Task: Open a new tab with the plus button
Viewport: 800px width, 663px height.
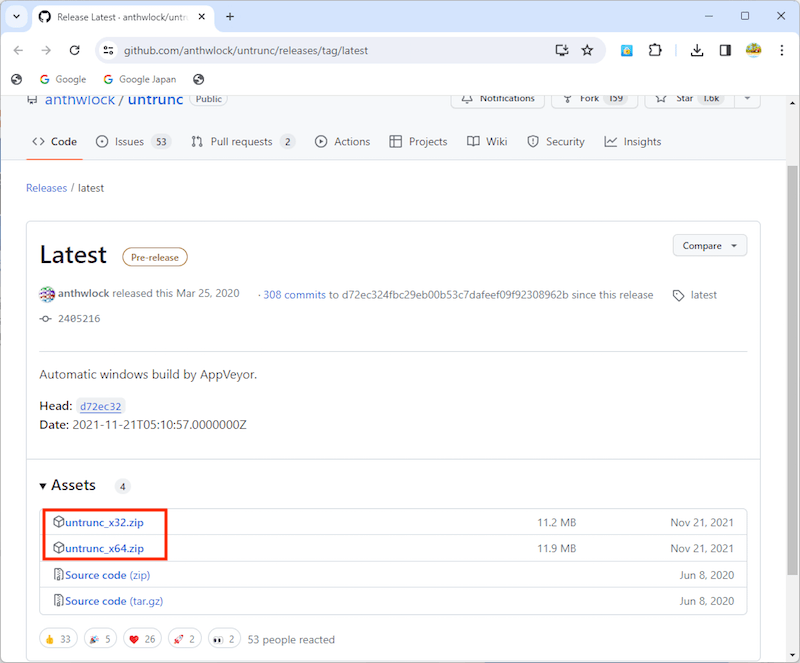Action: point(230,17)
